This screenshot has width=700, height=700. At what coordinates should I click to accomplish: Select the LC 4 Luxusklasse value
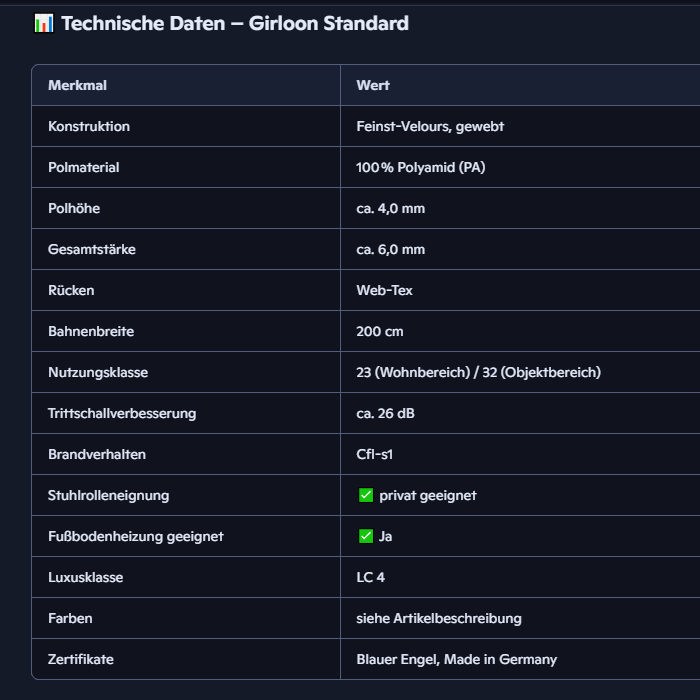pyautogui.click(x=371, y=577)
